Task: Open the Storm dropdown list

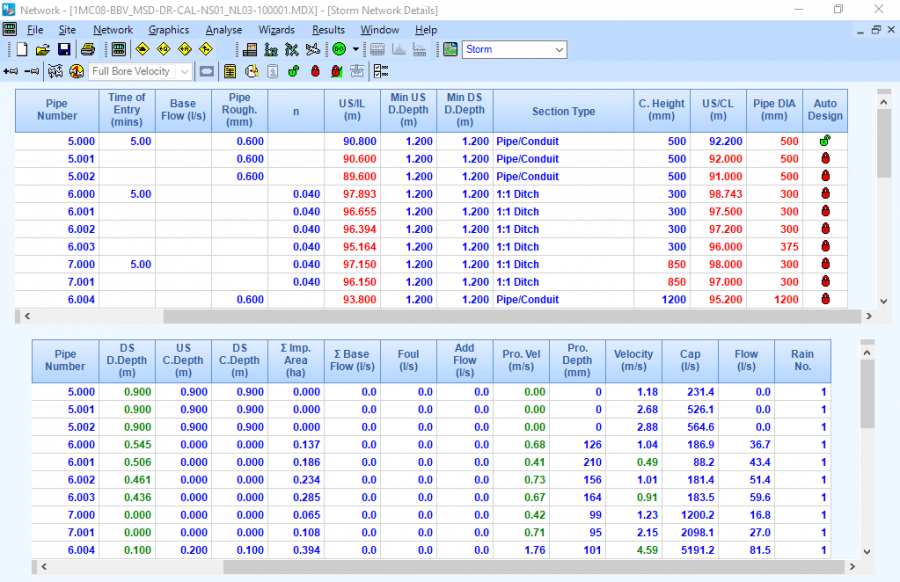Action: click(558, 49)
